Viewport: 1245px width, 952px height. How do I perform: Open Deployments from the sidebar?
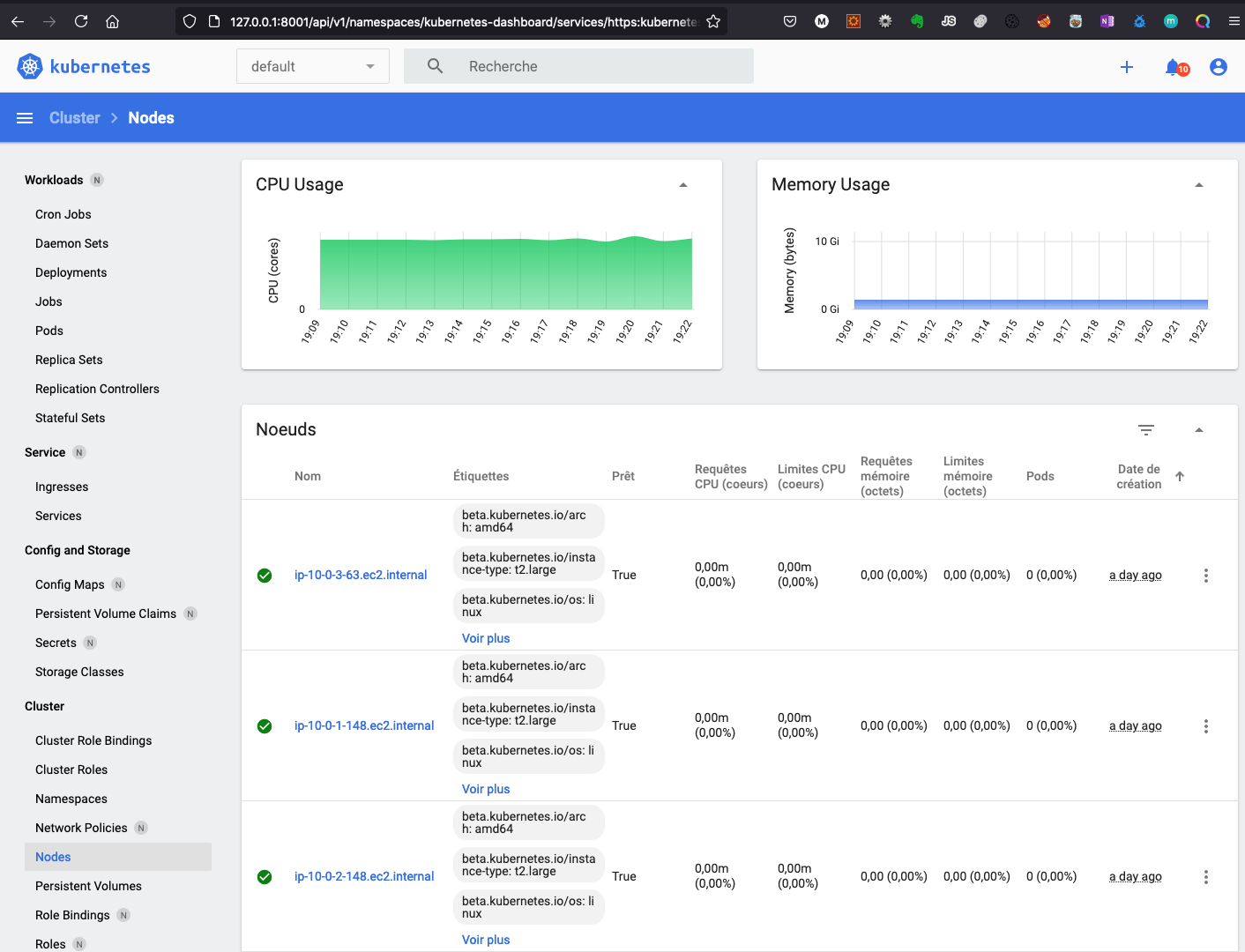(x=71, y=272)
